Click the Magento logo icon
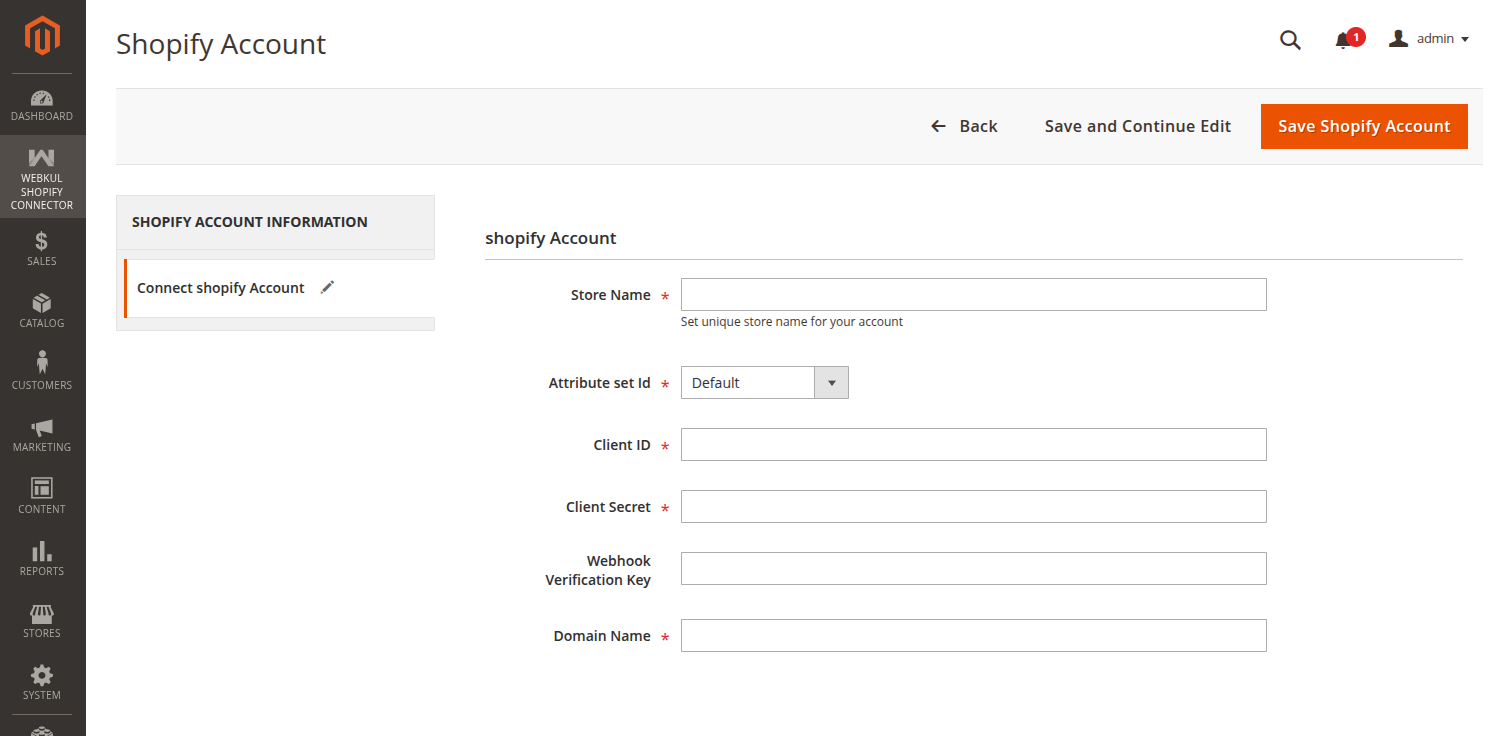Viewport: 1511px width, 736px height. 42,37
